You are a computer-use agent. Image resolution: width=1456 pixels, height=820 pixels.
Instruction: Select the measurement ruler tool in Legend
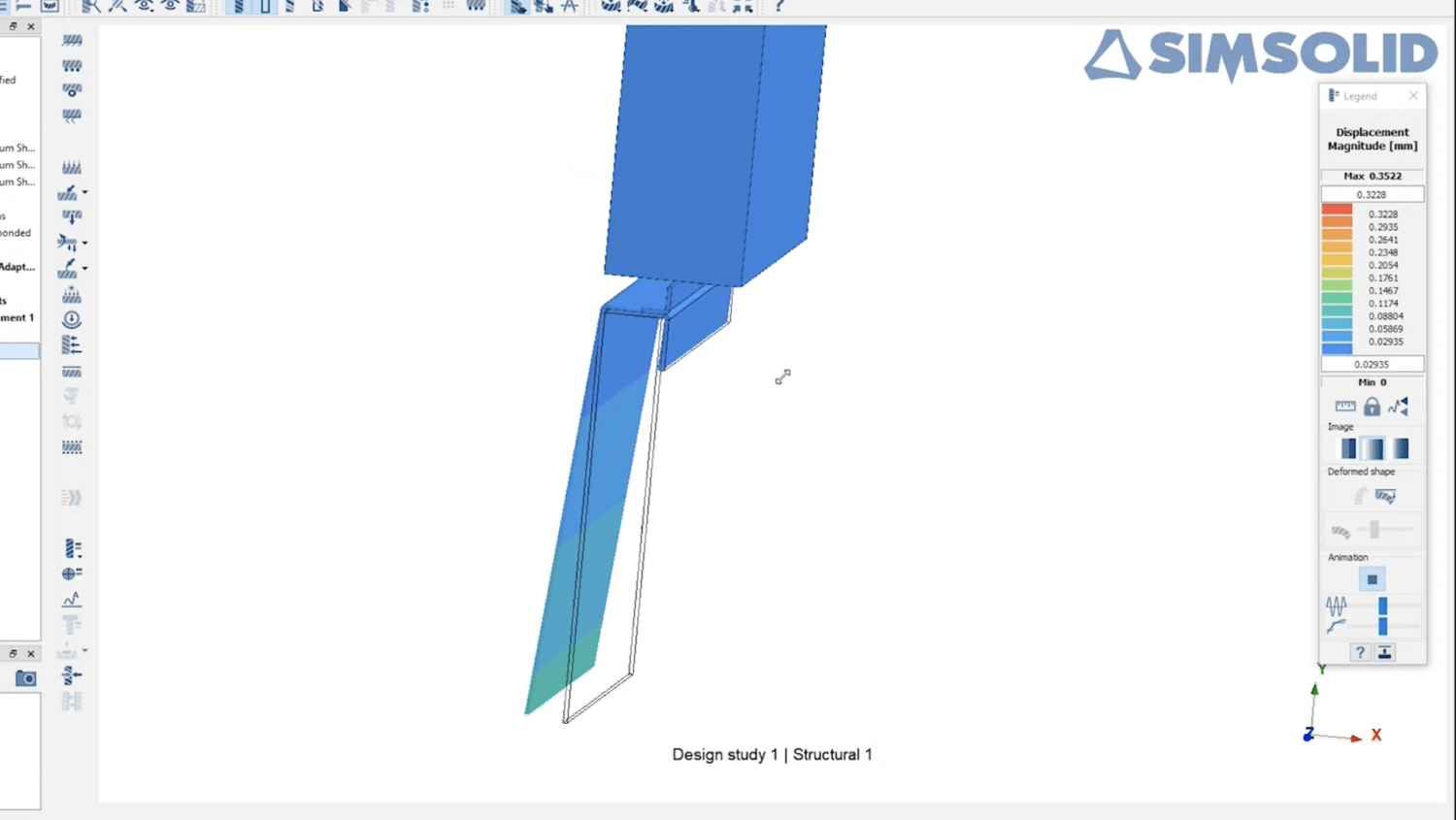1345,406
